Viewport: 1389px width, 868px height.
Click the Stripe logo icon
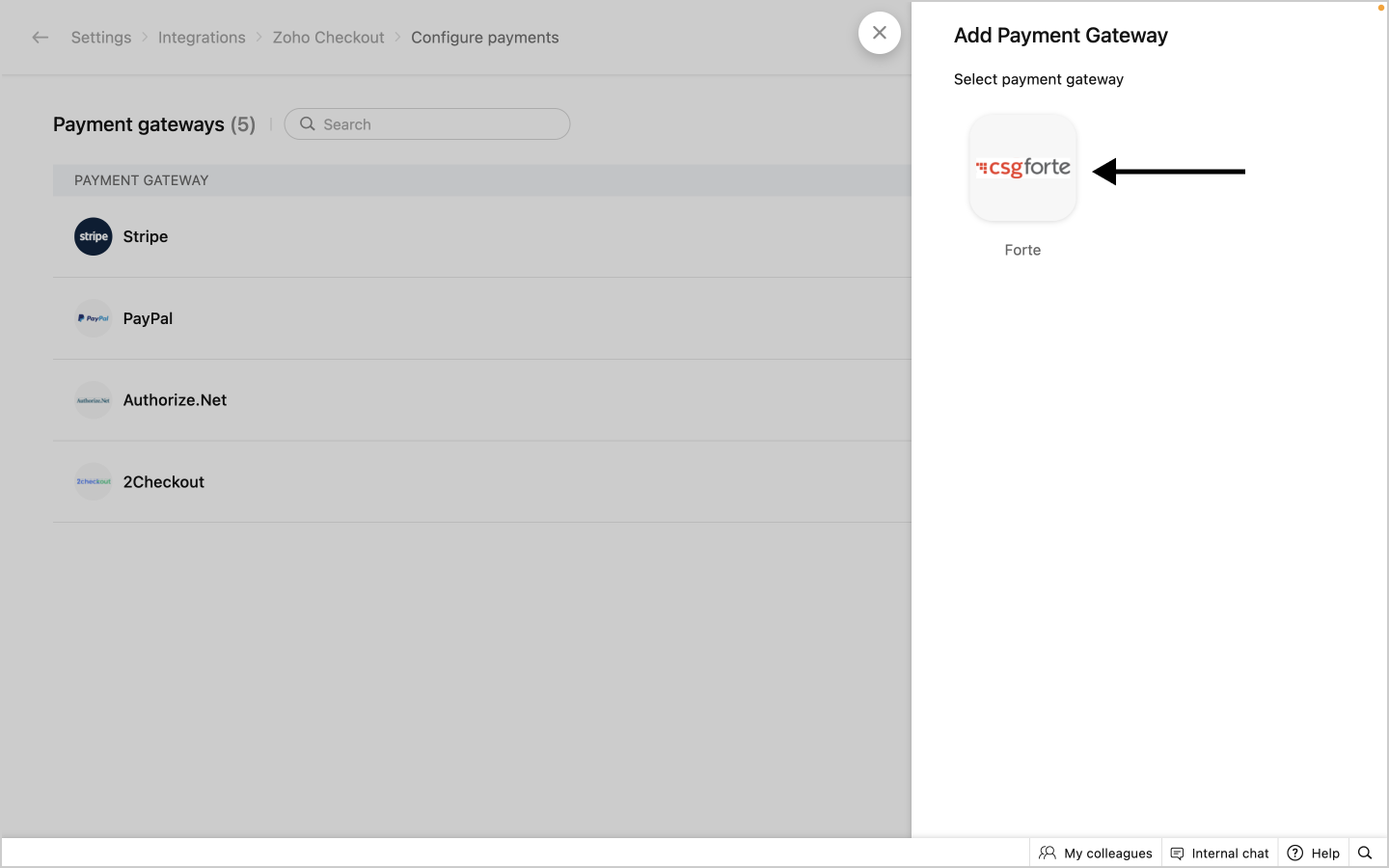coord(94,236)
